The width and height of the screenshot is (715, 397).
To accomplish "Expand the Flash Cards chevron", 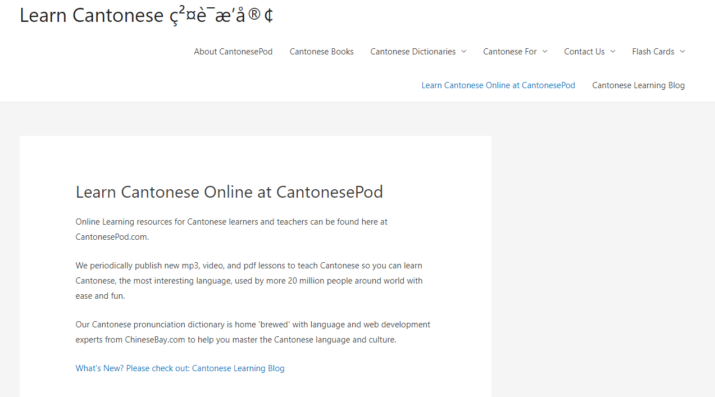I will 682,52.
